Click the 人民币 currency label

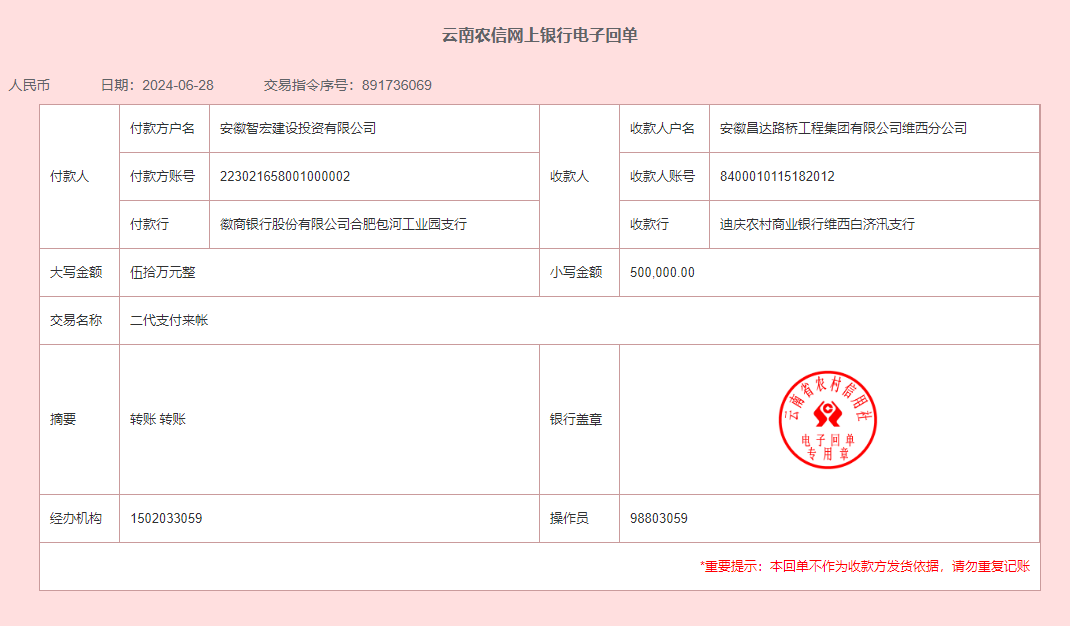click(29, 85)
